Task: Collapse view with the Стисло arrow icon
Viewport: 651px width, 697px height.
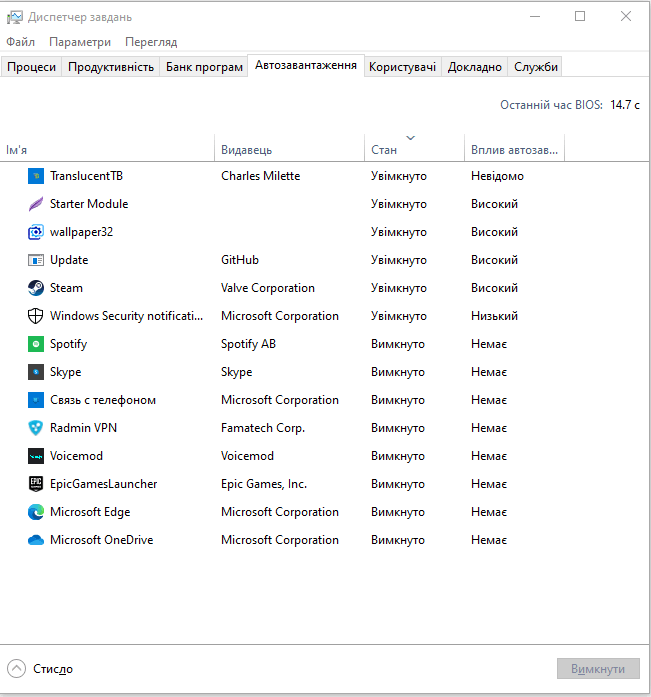Action: [16, 669]
